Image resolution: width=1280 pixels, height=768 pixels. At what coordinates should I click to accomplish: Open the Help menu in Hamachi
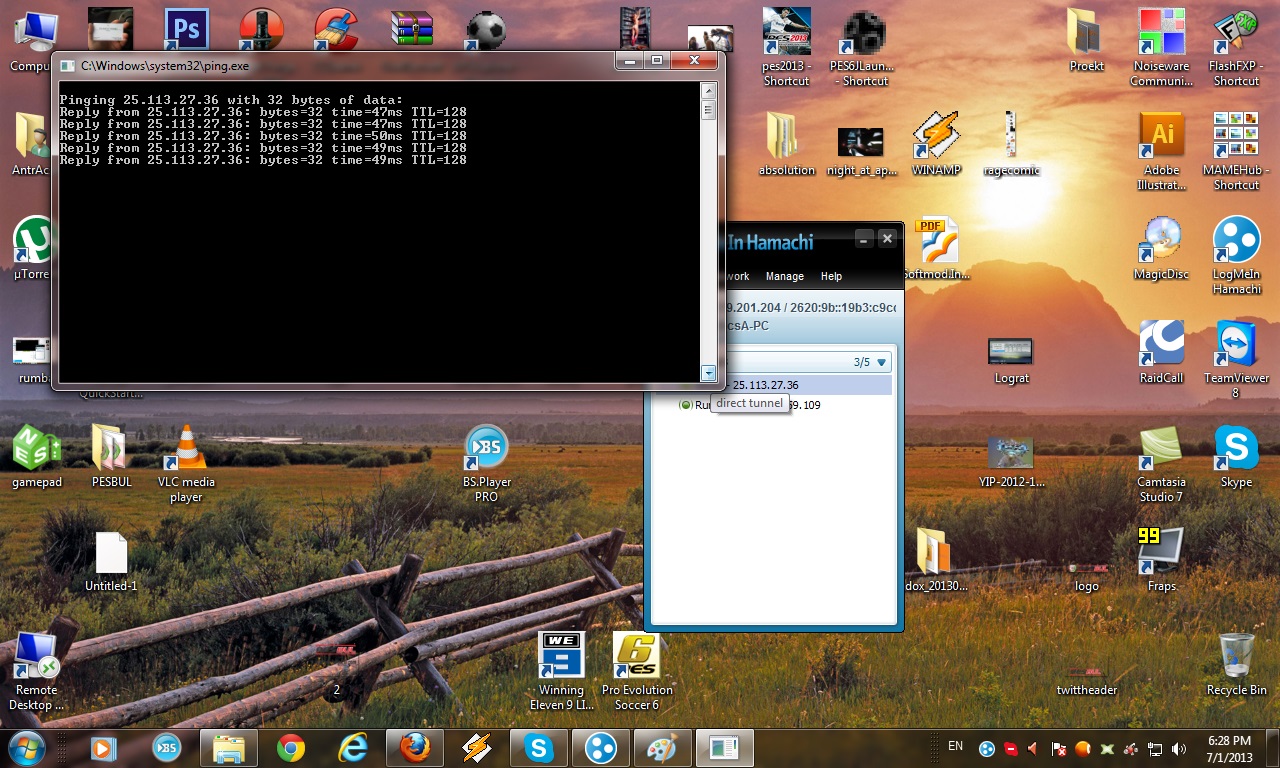[831, 276]
